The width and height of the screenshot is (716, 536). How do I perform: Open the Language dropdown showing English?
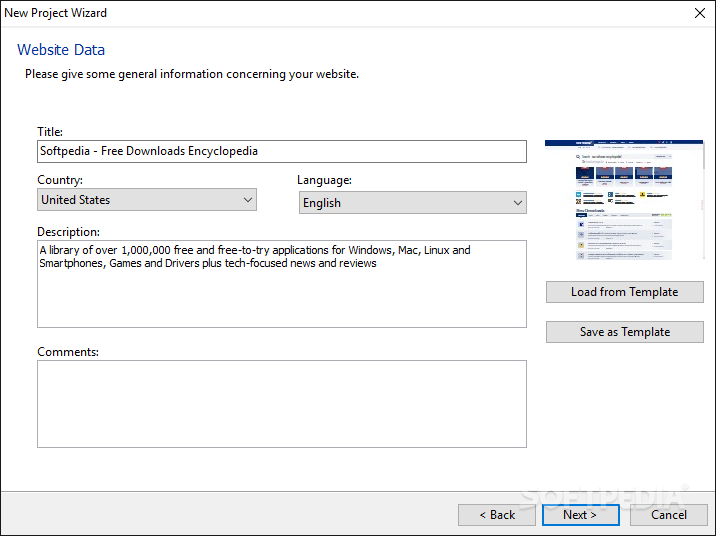413,203
